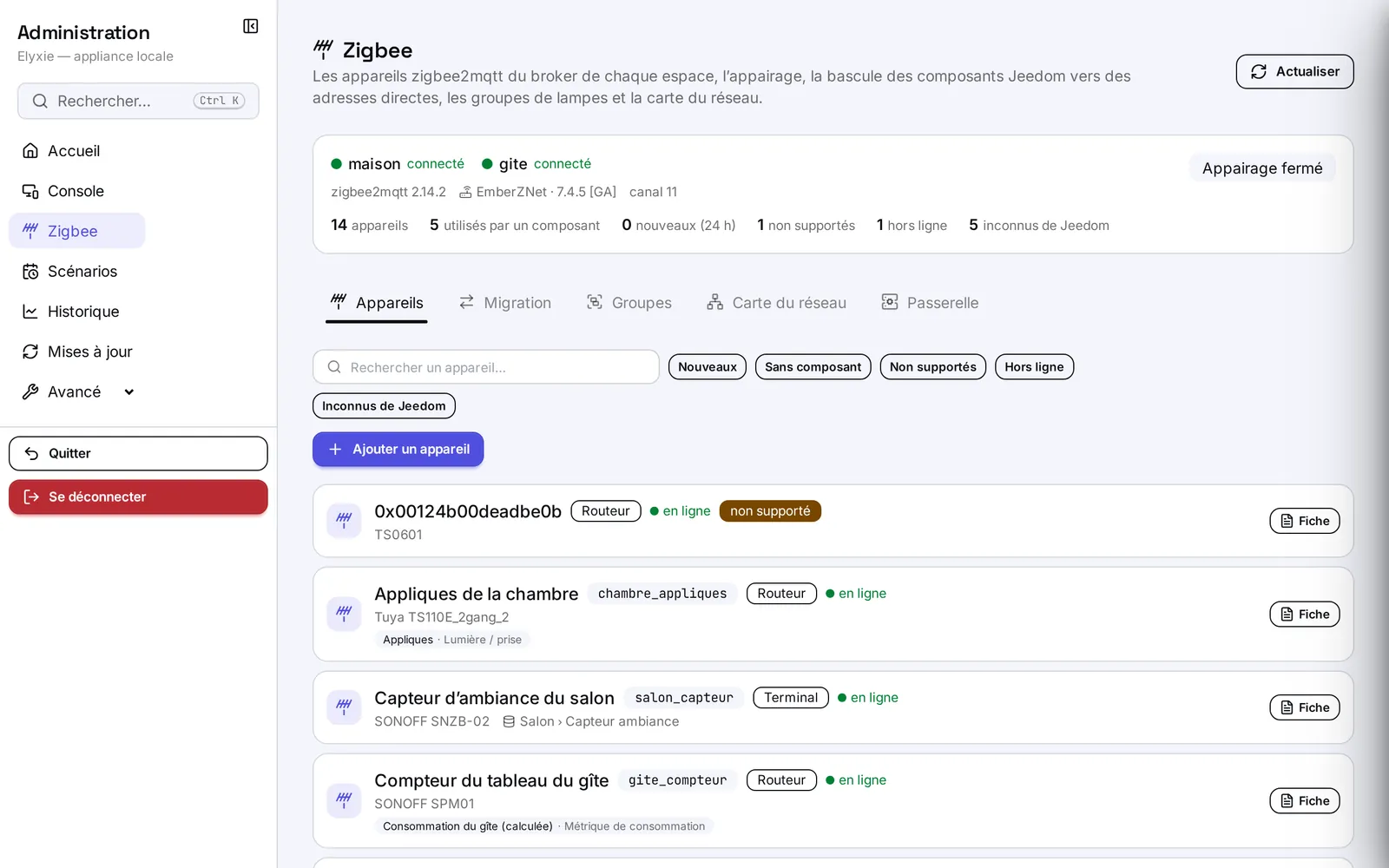
Task: Click the EmberZNet adapter icon
Action: pos(465,192)
